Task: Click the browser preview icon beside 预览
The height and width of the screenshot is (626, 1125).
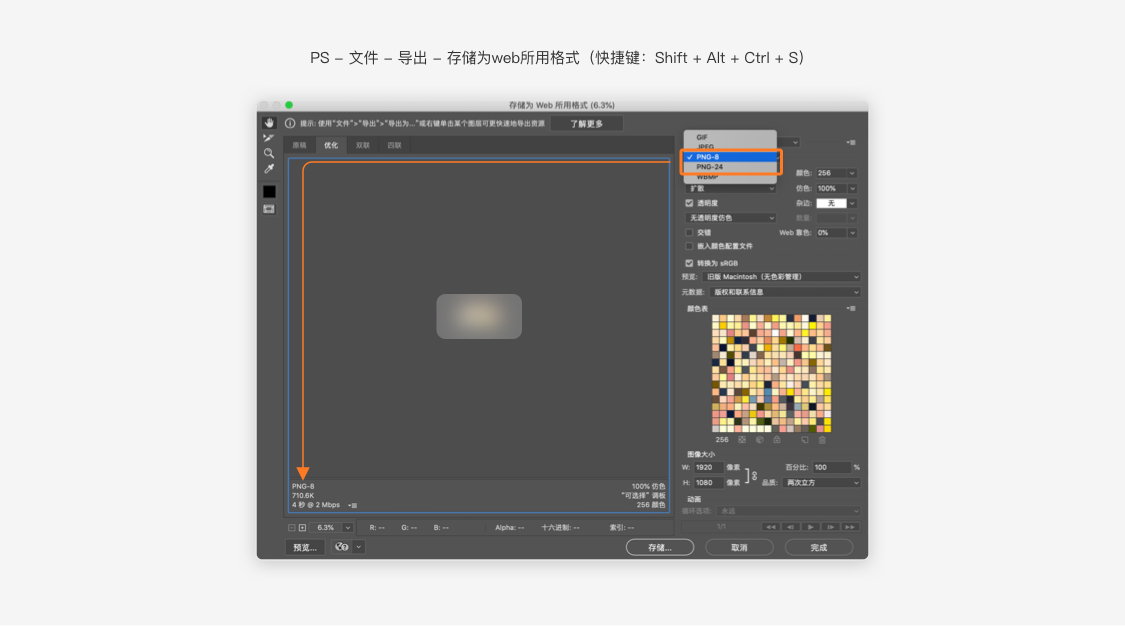Action: coord(342,547)
